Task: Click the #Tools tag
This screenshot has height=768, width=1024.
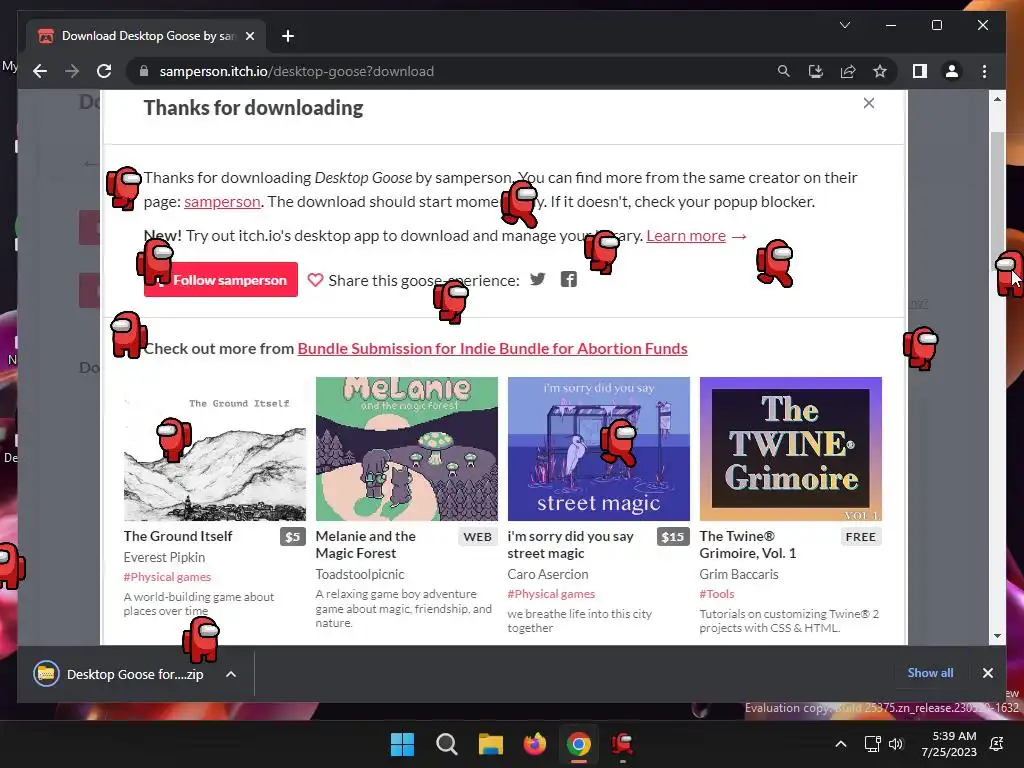Action: pyautogui.click(x=717, y=594)
